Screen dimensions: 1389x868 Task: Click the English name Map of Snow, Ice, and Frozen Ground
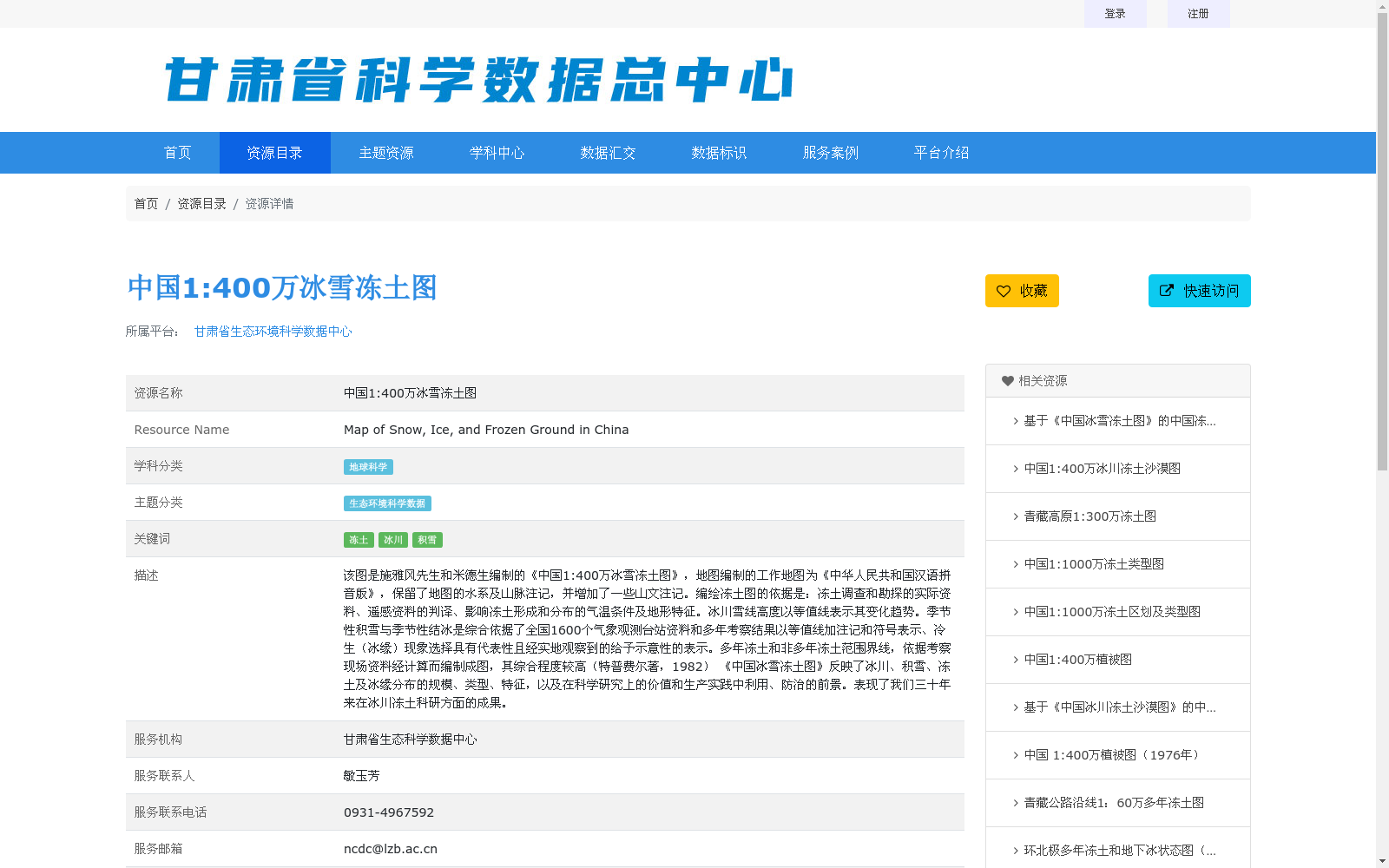tap(486, 430)
